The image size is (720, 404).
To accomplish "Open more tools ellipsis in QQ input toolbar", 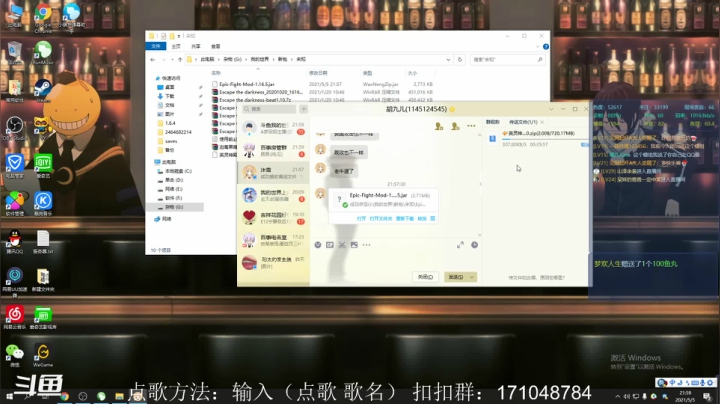I will (x=366, y=245).
